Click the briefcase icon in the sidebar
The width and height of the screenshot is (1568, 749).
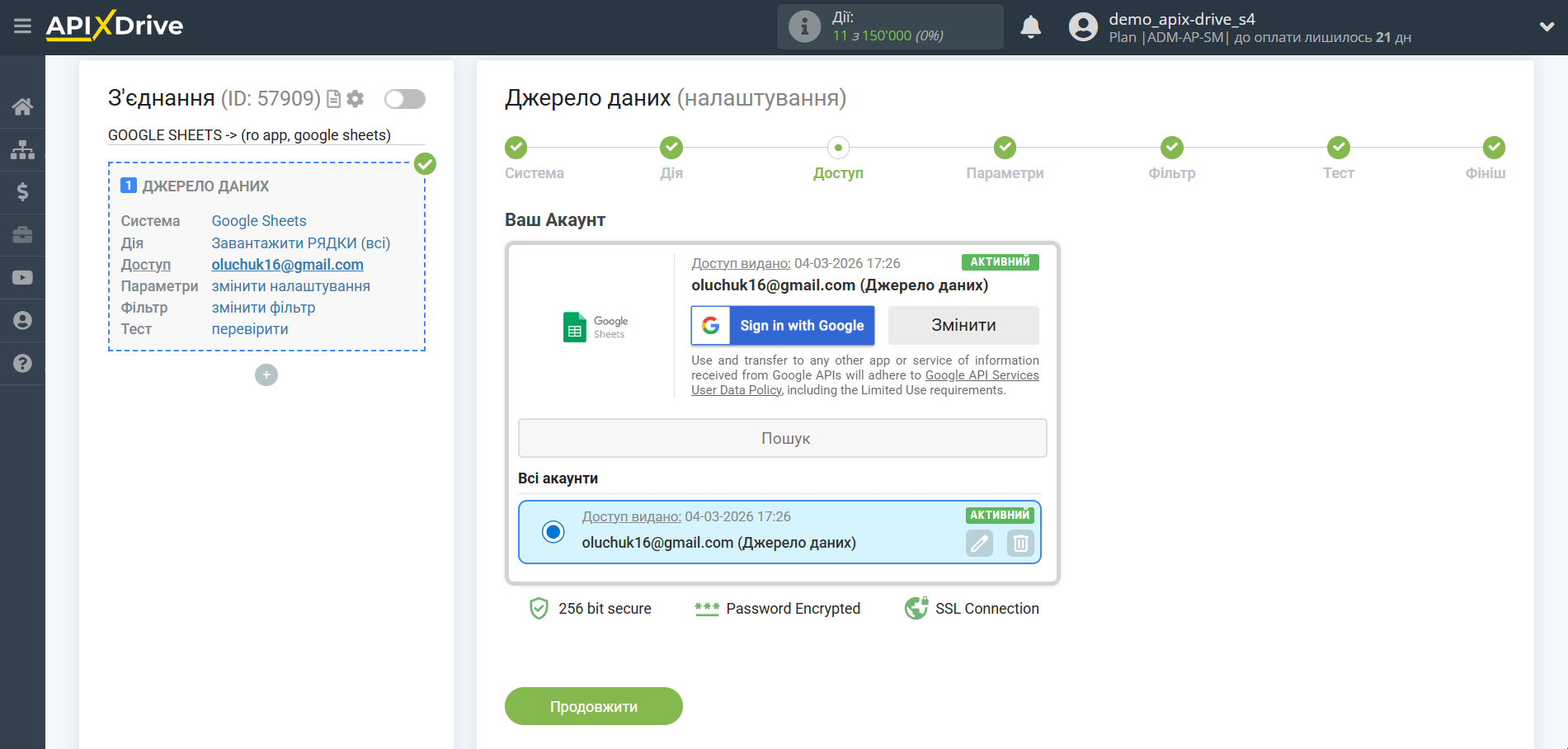pos(22,234)
